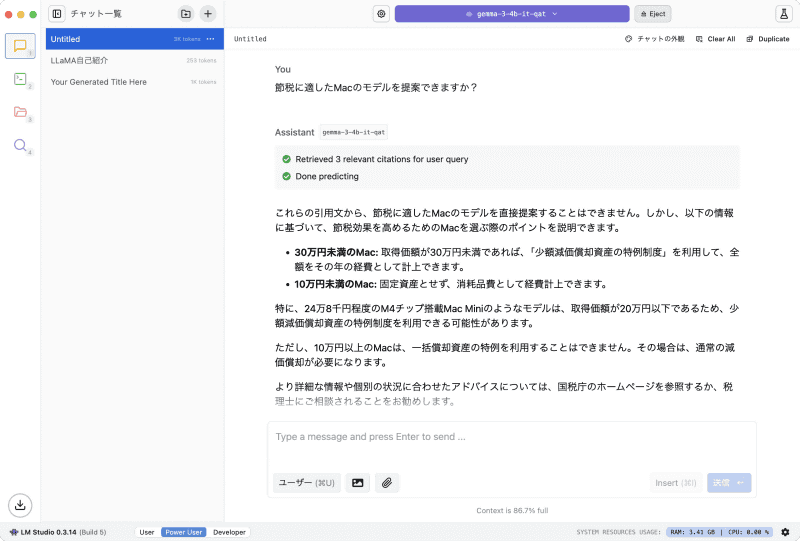Open the Downloads icon at bottom left
The height and width of the screenshot is (541, 800).
(20, 505)
